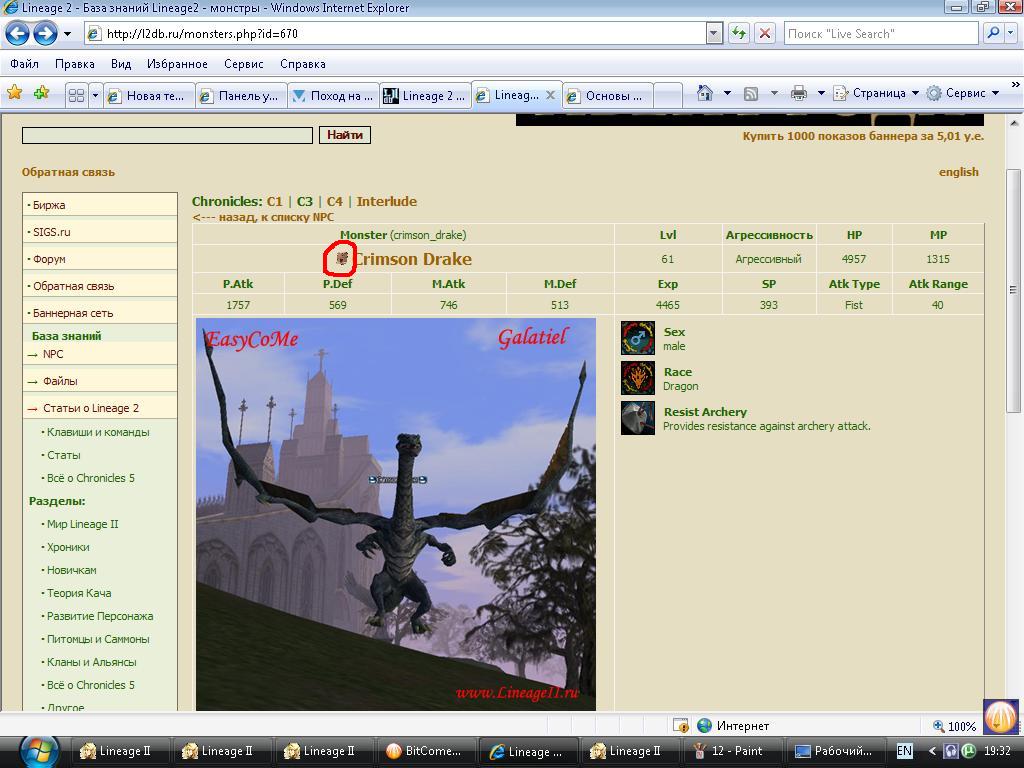Select the C4 chronicle link
Viewport: 1024px width, 768px height.
[x=334, y=201]
